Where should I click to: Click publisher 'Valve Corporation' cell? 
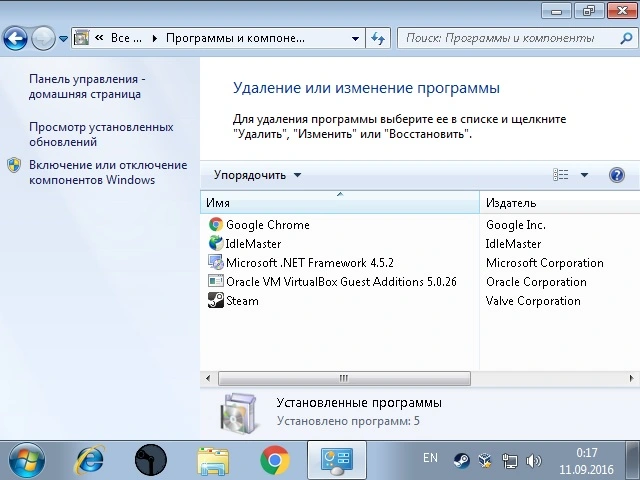tap(533, 301)
